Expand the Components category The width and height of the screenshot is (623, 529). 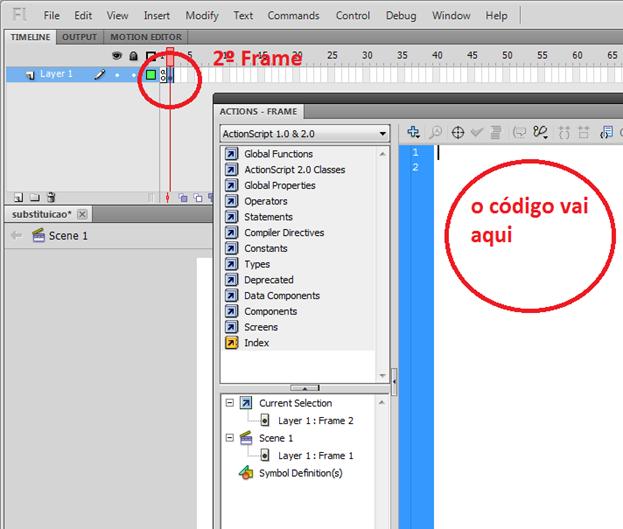pos(261,311)
